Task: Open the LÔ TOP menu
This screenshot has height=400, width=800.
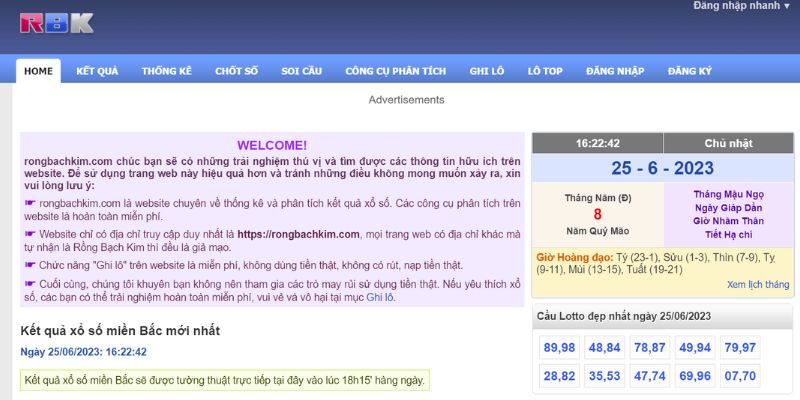Action: click(545, 71)
